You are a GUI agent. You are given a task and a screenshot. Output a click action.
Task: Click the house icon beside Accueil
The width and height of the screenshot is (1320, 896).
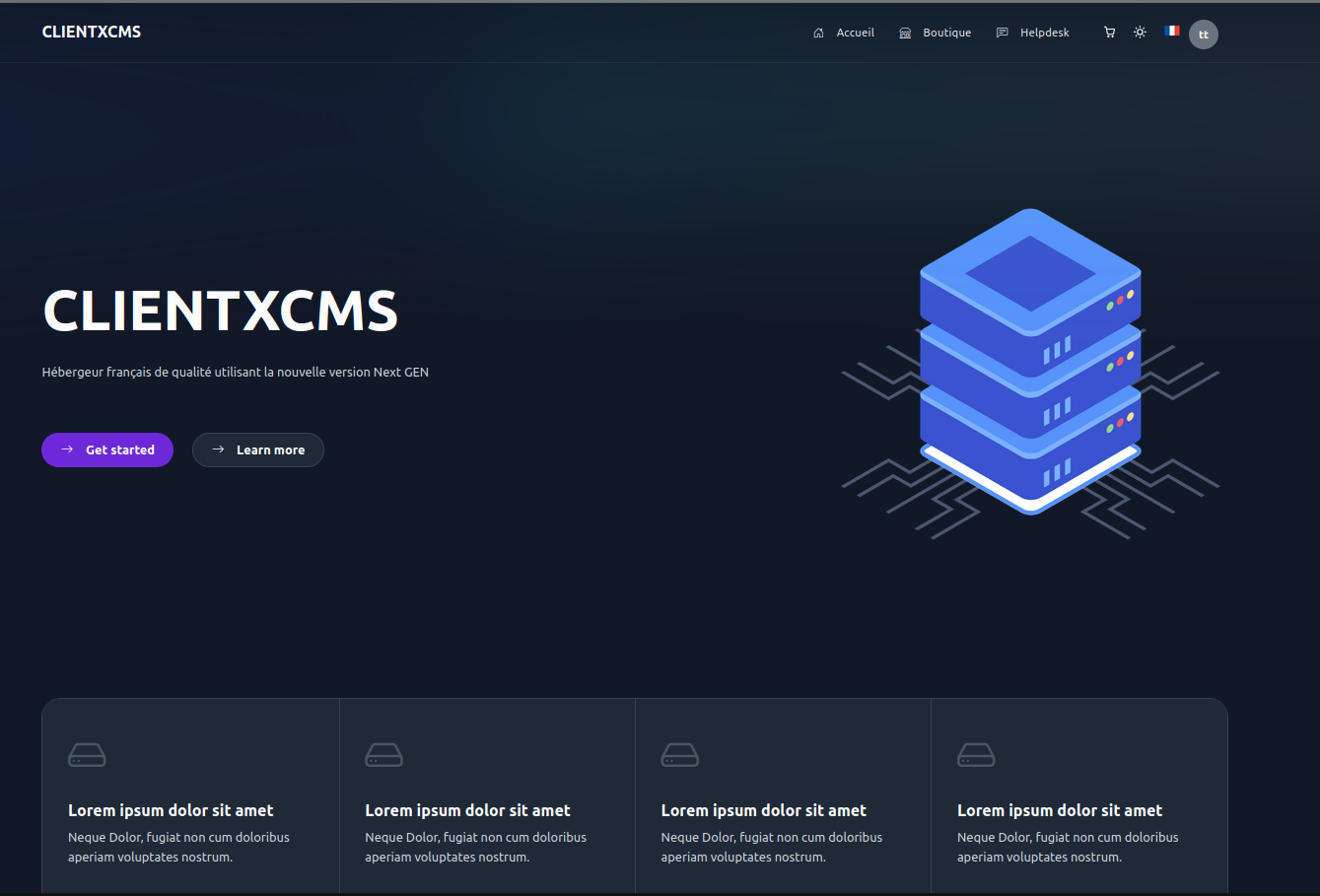point(818,34)
